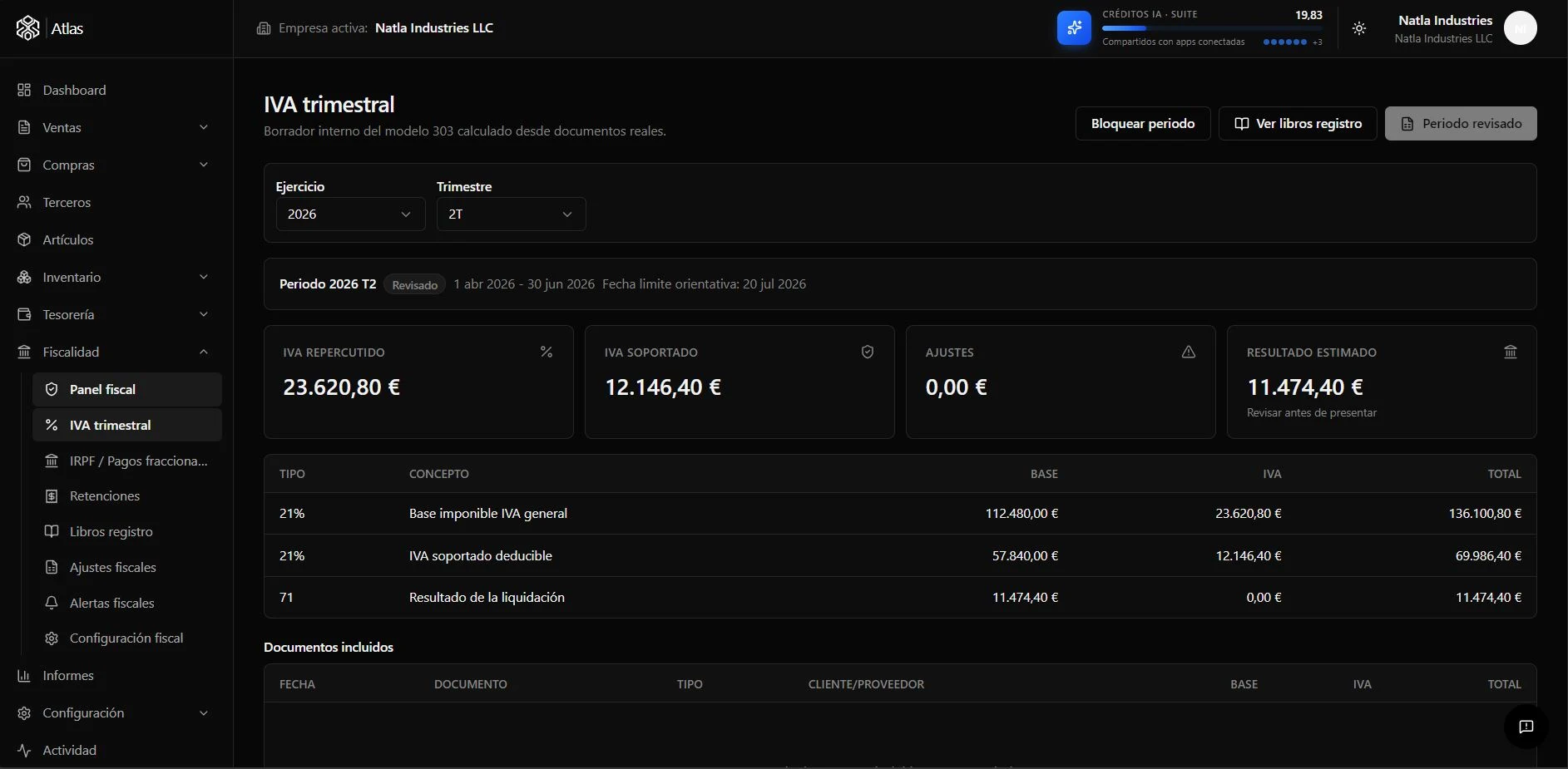Click the Fiscalidad building icon
1568x769 pixels.
(x=24, y=352)
